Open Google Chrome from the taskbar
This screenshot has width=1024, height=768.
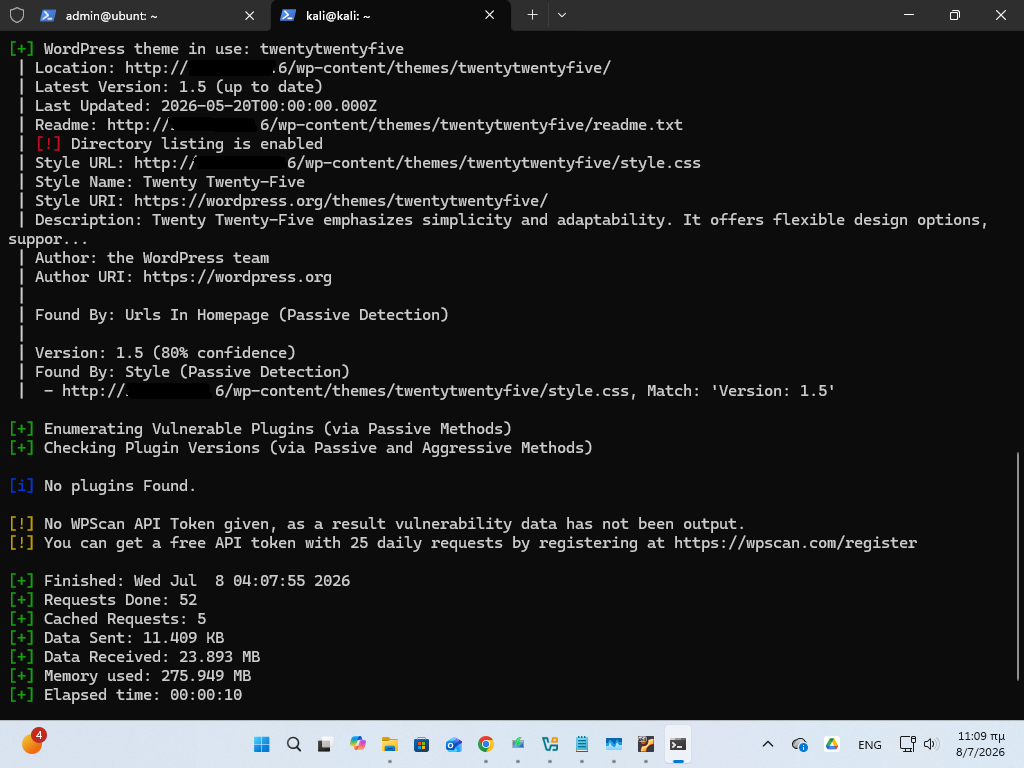pos(485,744)
